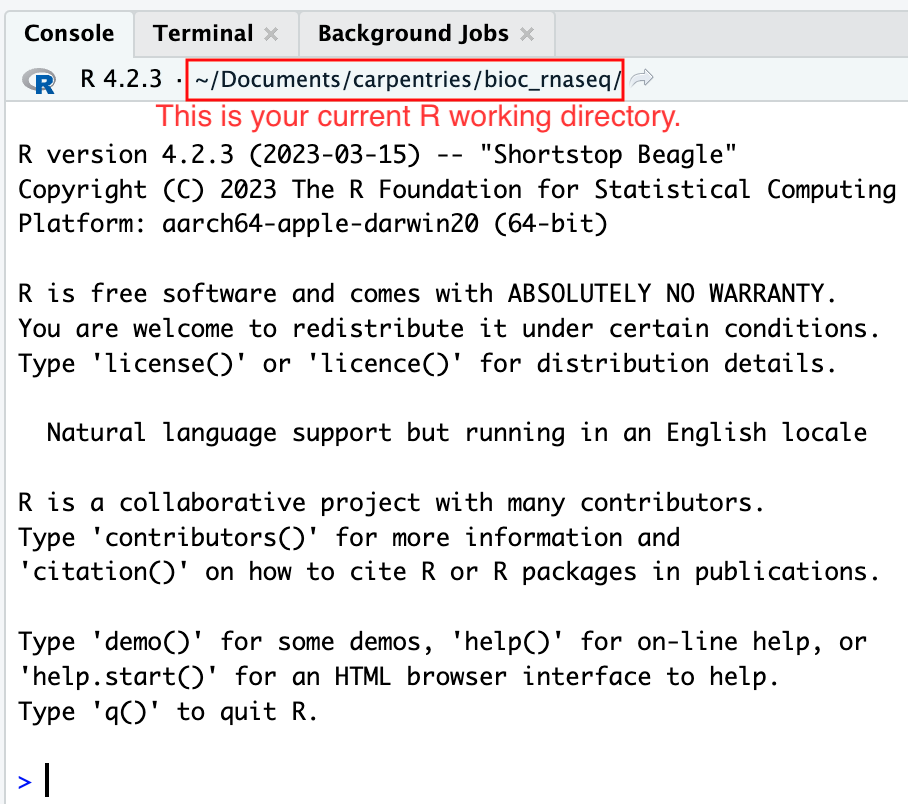Screen dimensions: 908x804
Task: Click the R logo icon
Action: [x=37, y=82]
